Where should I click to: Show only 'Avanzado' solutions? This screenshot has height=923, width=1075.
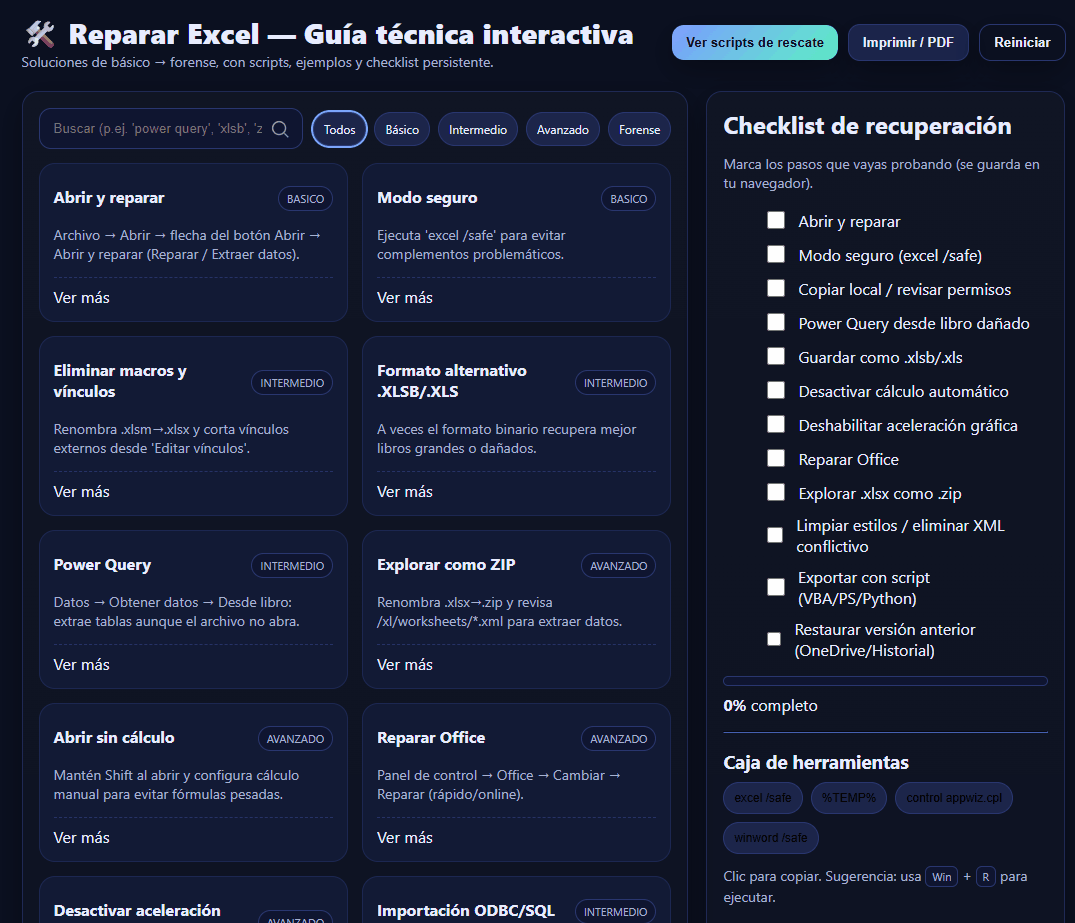point(563,130)
